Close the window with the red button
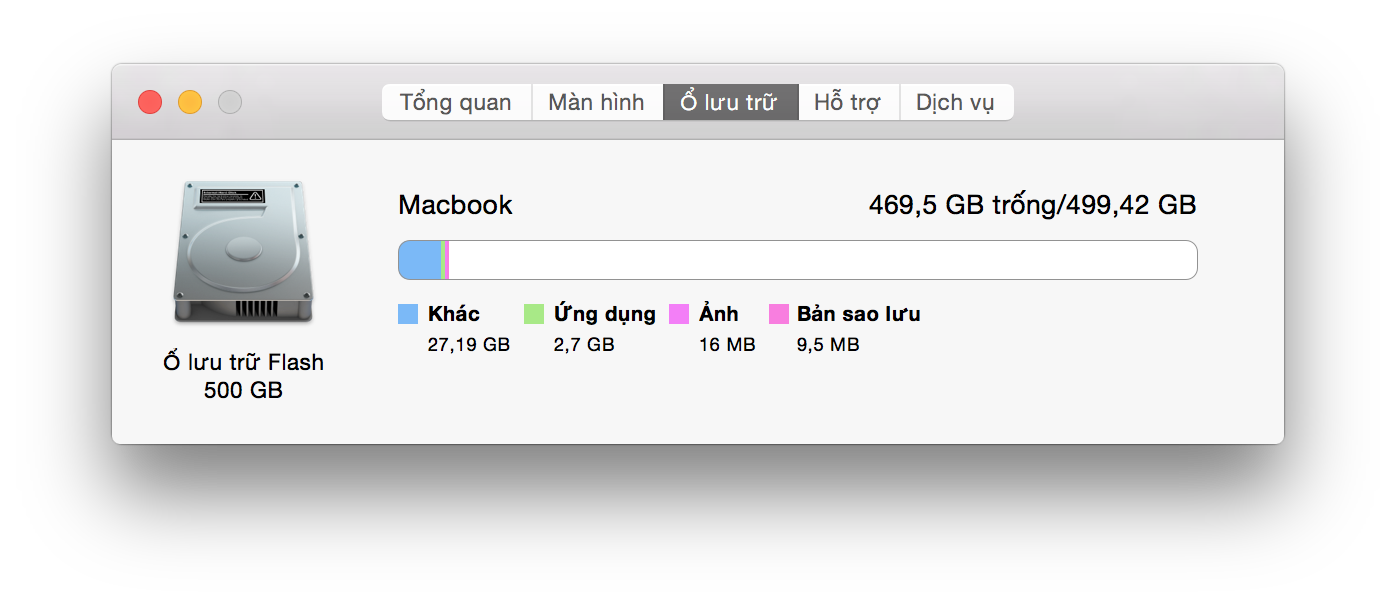The image size is (1396, 604). (150, 102)
